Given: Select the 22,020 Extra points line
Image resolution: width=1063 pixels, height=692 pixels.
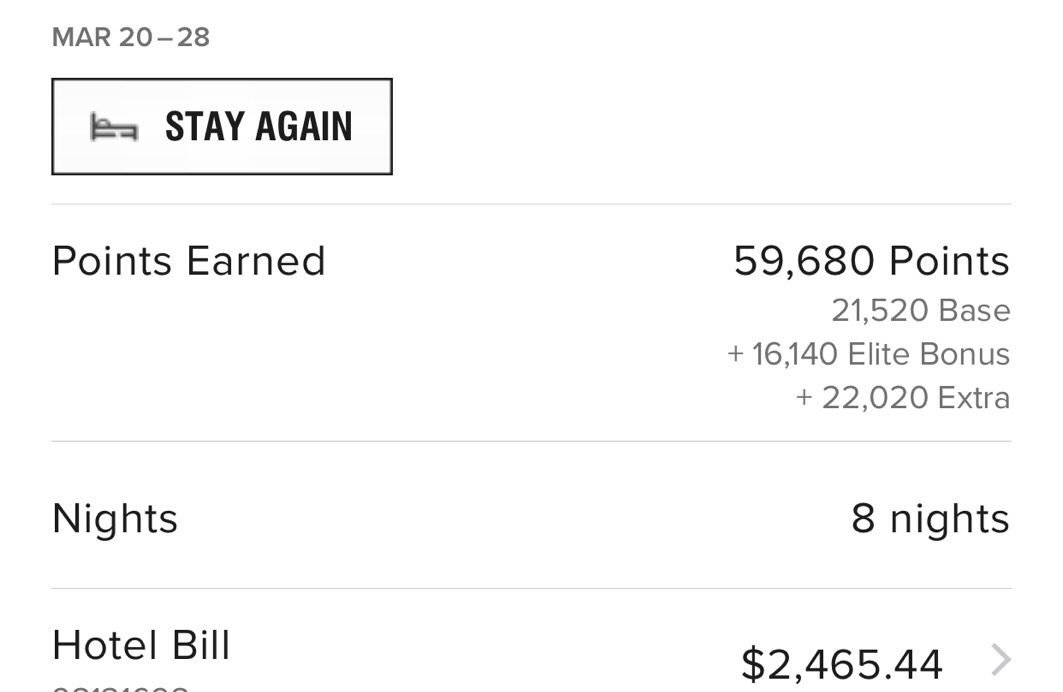Looking at the screenshot, I should 903,397.
